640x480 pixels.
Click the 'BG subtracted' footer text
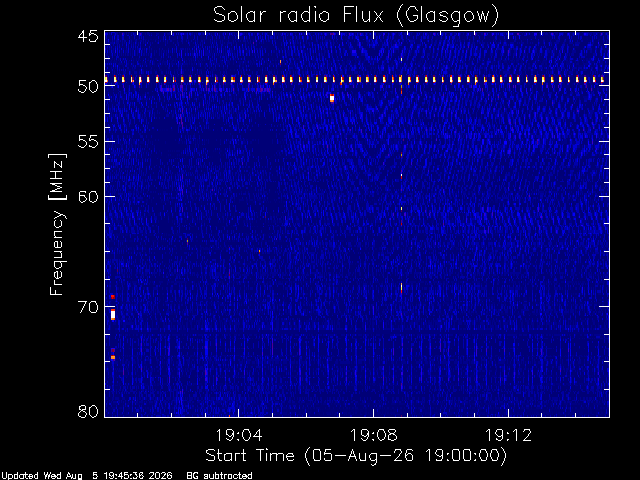coord(219,476)
